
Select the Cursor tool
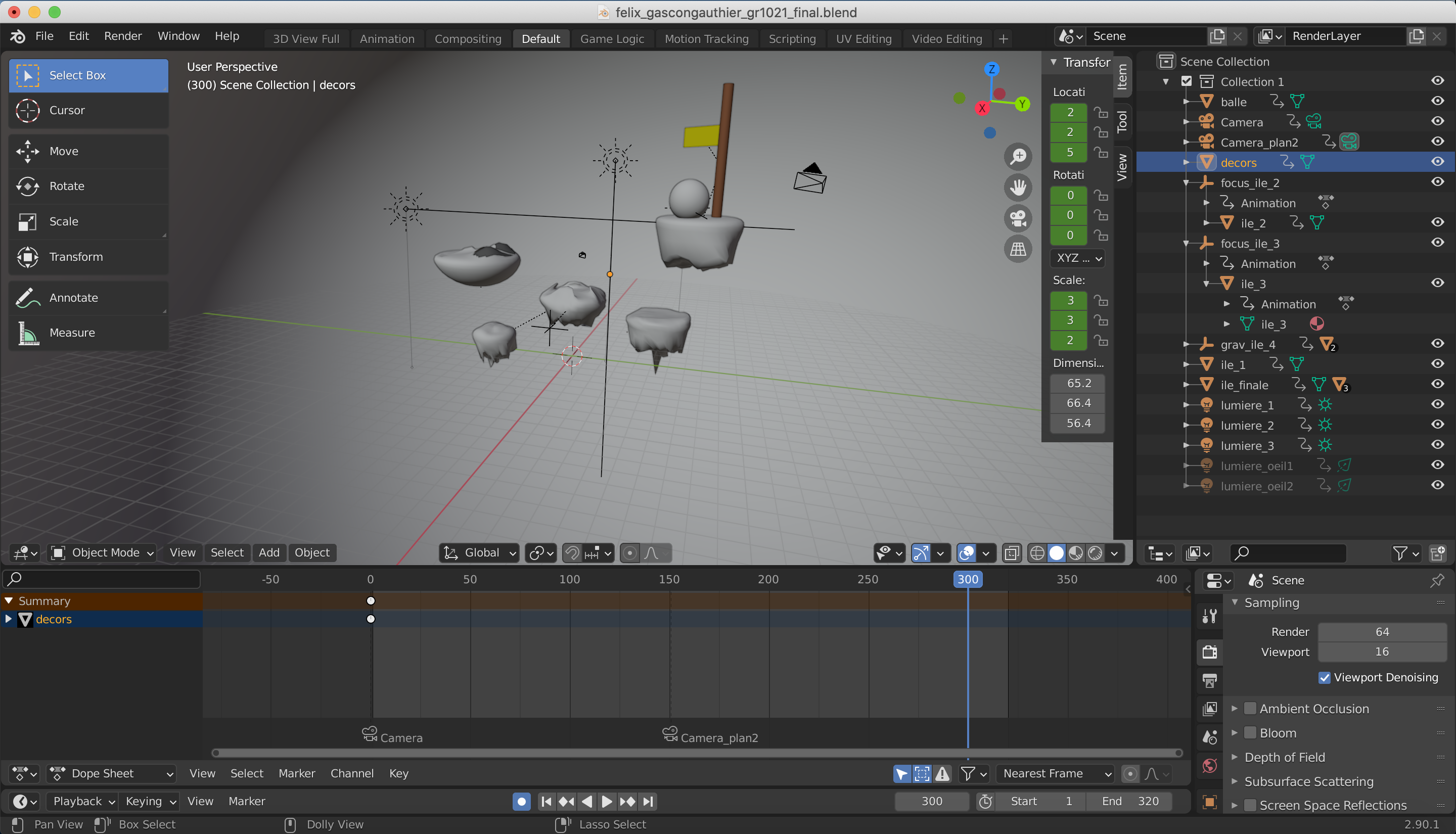[66, 111]
